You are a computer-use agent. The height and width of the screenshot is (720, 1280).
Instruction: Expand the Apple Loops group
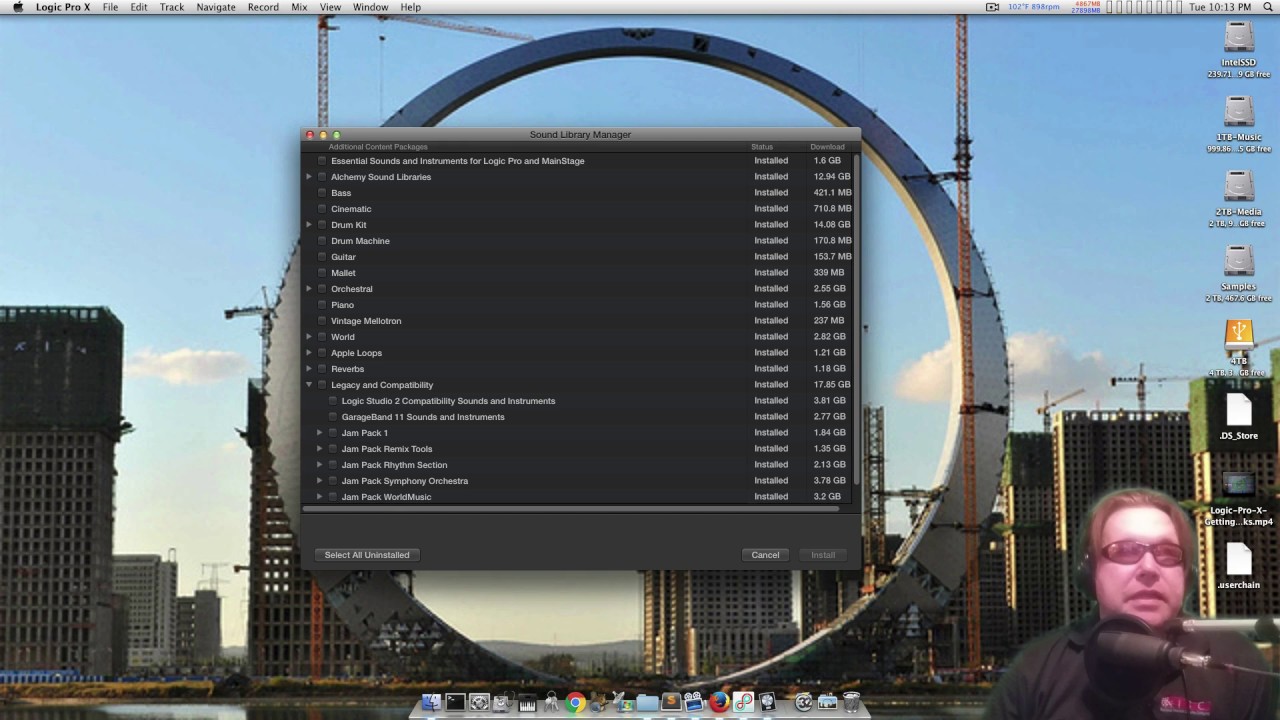click(309, 353)
